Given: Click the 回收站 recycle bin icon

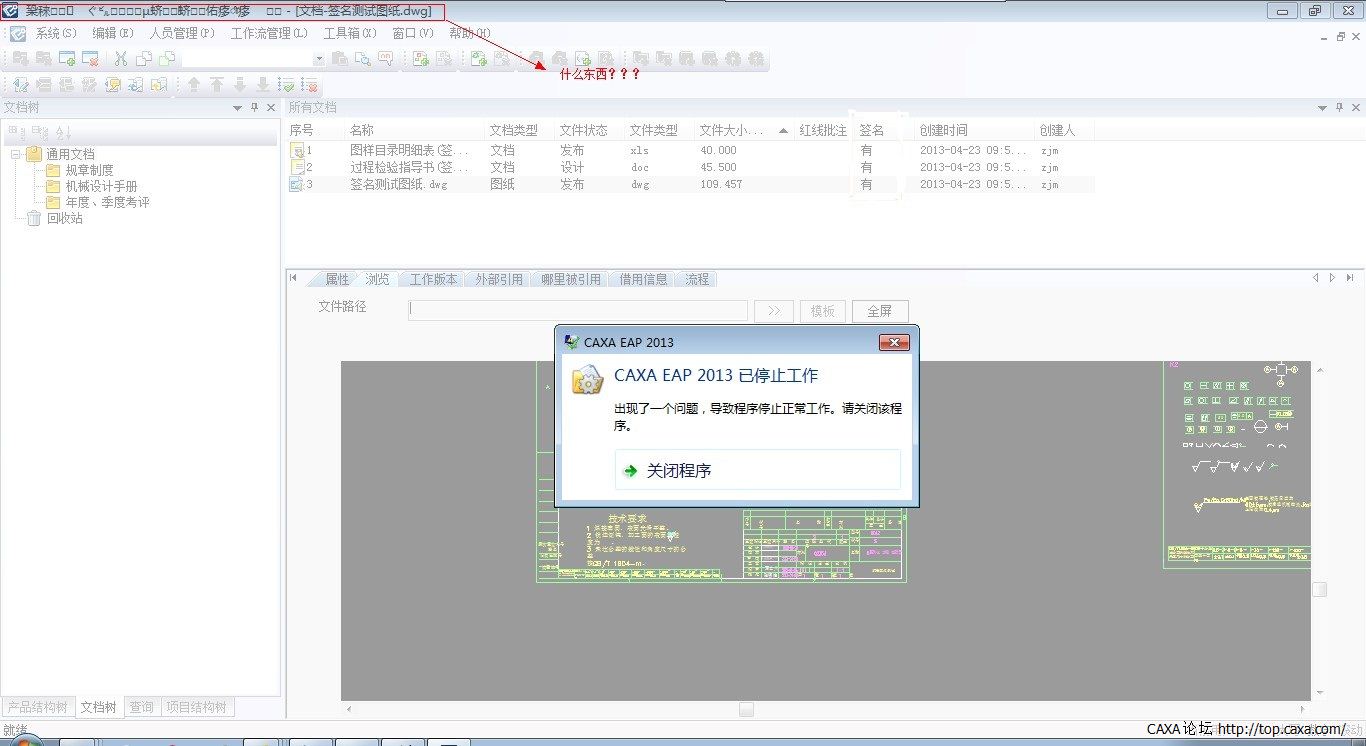Looking at the screenshot, I should point(34,218).
